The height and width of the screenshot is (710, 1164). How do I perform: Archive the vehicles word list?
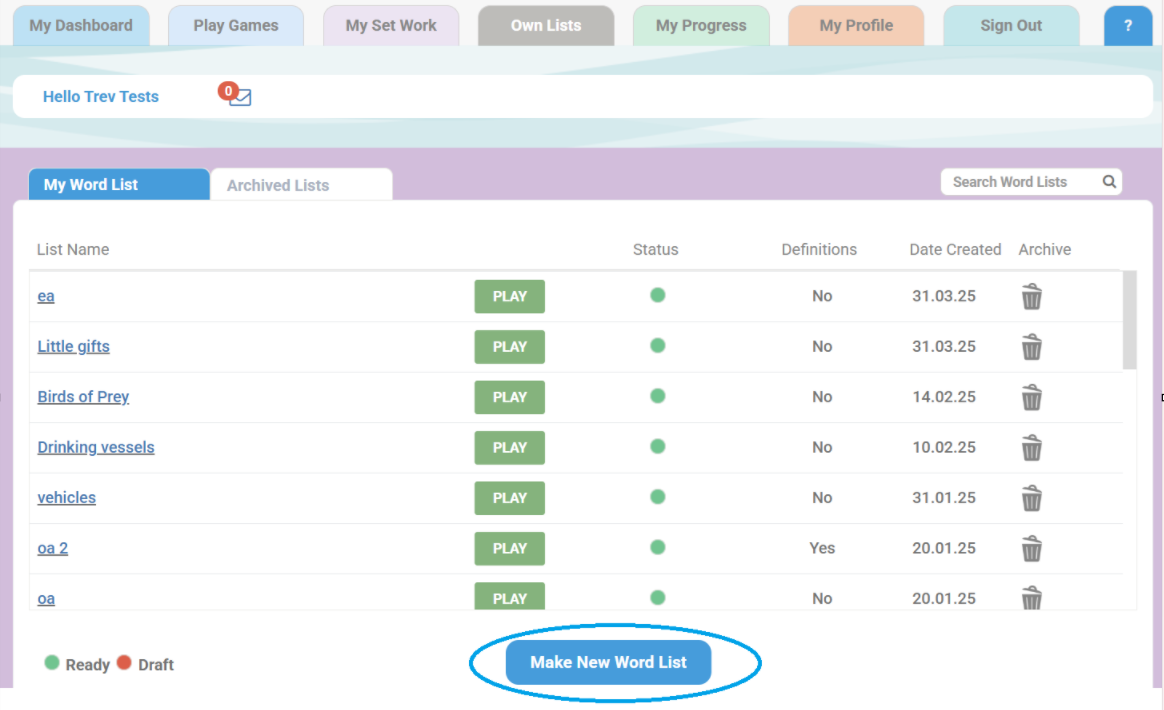pyautogui.click(x=1031, y=498)
